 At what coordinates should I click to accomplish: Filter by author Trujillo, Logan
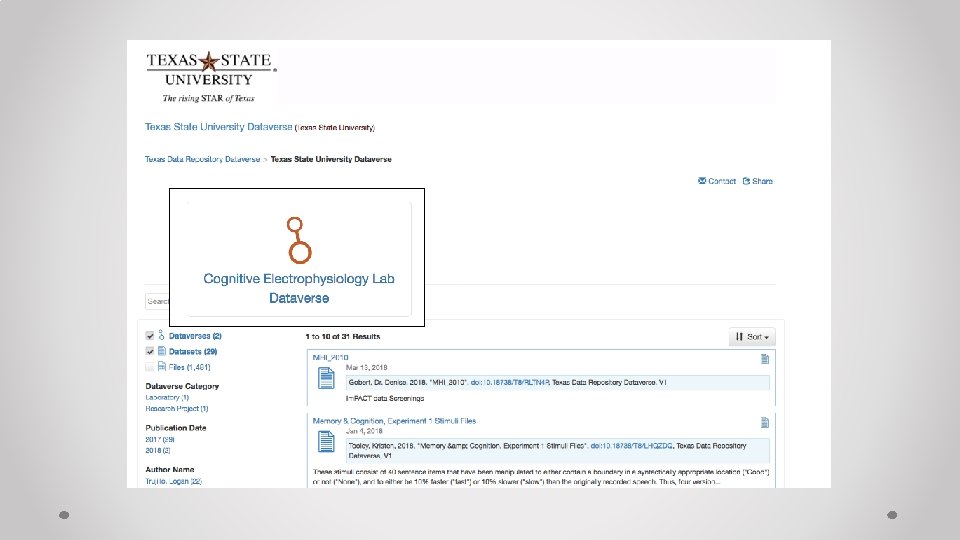pyautogui.click(x=173, y=481)
